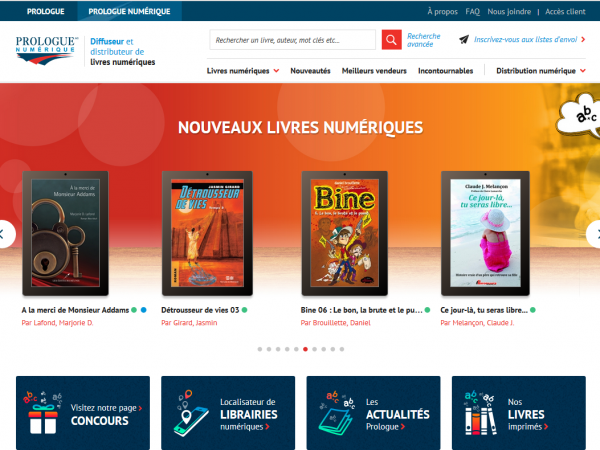Select the last carousel pagination dot
The image size is (600, 450).
tap(342, 349)
